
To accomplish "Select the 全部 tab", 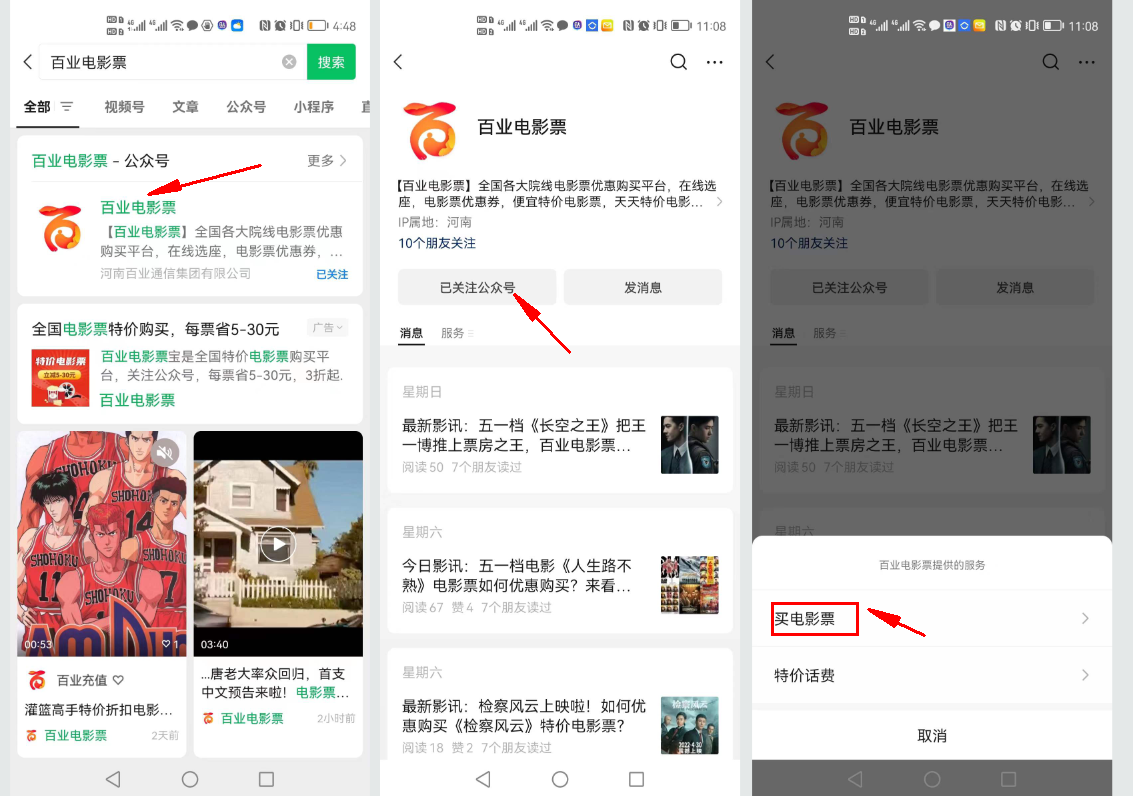I will click(x=37, y=107).
